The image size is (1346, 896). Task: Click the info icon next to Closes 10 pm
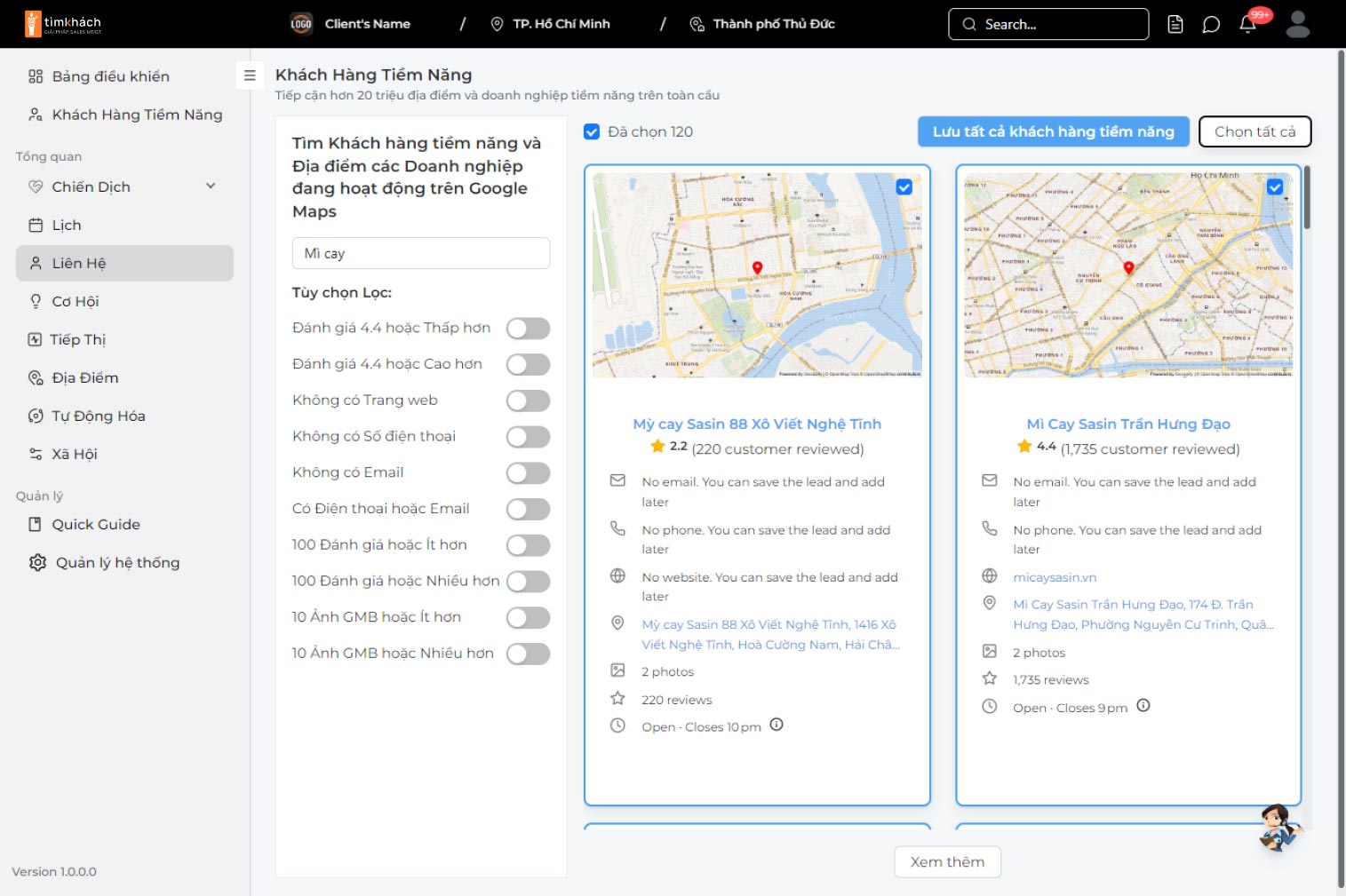(x=777, y=725)
